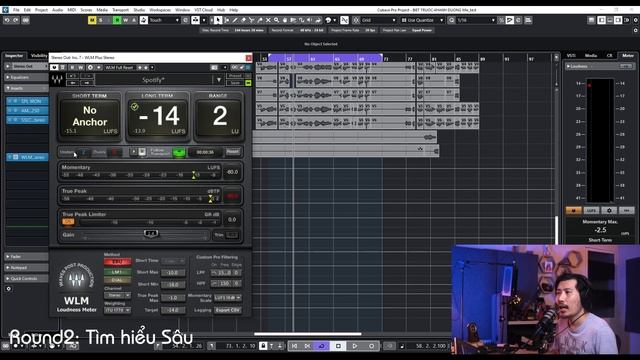This screenshot has height=360, width=640.
Task: Open the Channel Stereo dropdown
Action: (118, 296)
